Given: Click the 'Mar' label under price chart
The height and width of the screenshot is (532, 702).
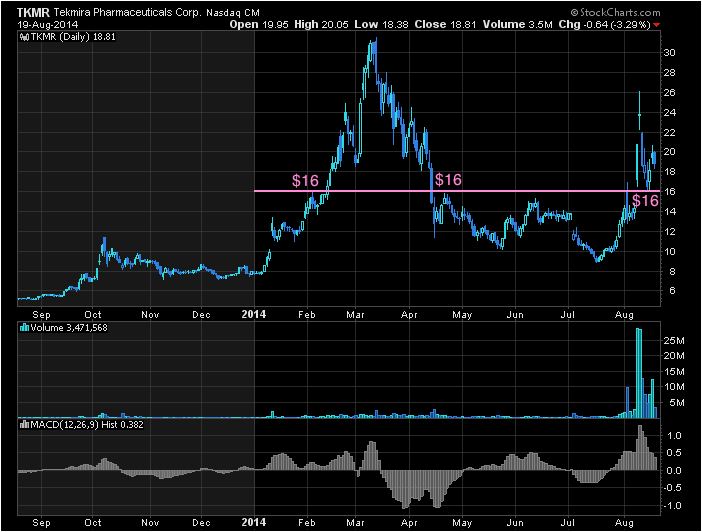Looking at the screenshot, I should 355,315.
